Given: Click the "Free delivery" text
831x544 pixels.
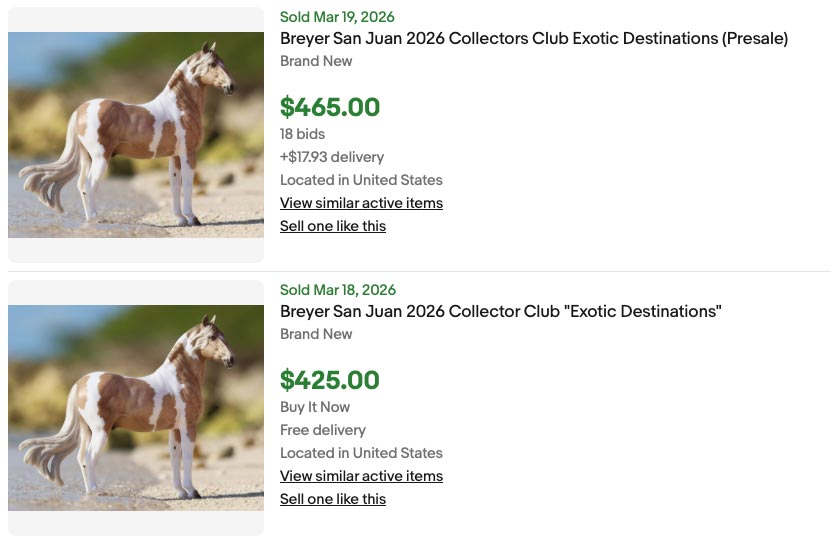Looking at the screenshot, I should tap(323, 430).
